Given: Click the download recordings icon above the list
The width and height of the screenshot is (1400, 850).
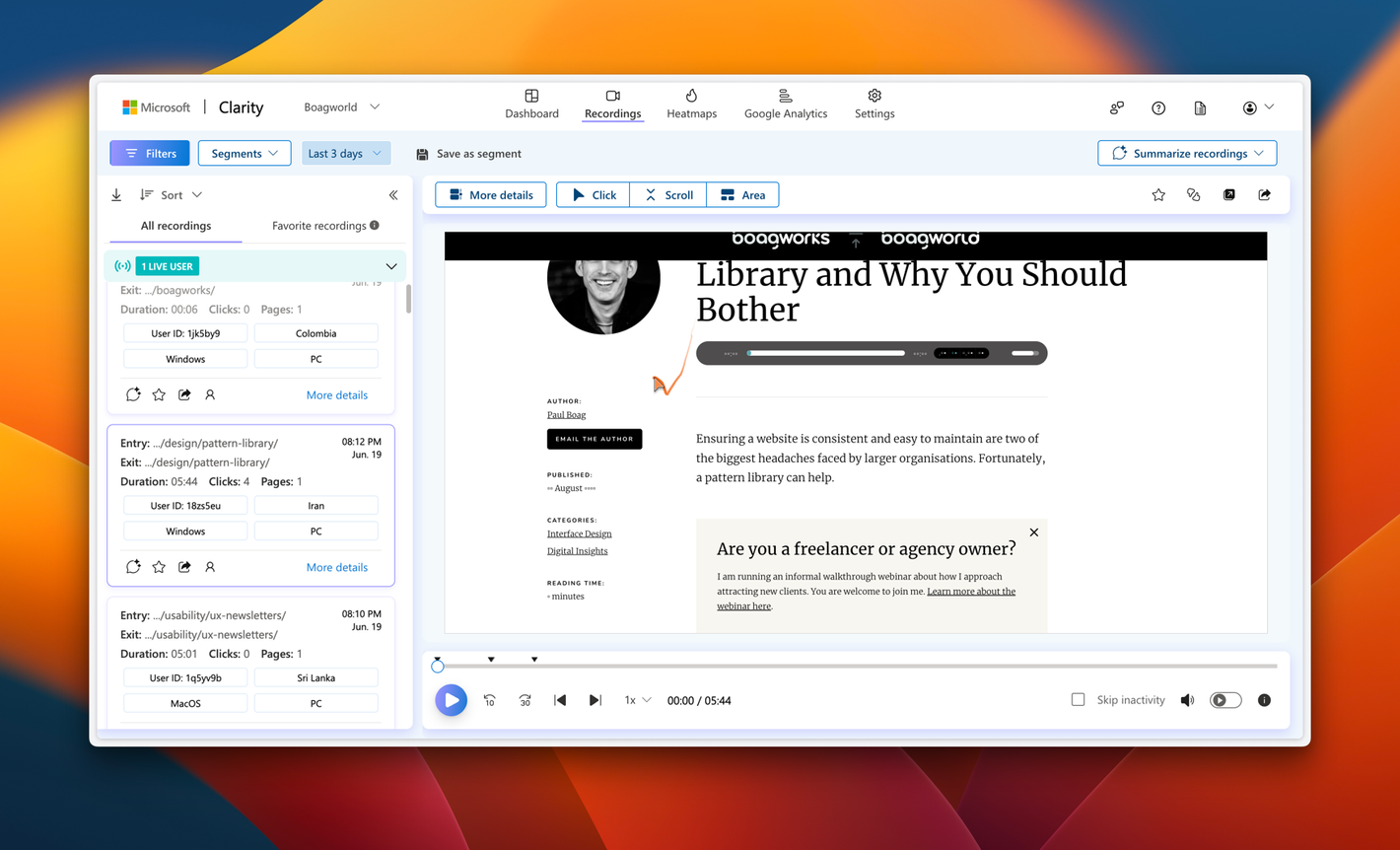Looking at the screenshot, I should click(115, 194).
